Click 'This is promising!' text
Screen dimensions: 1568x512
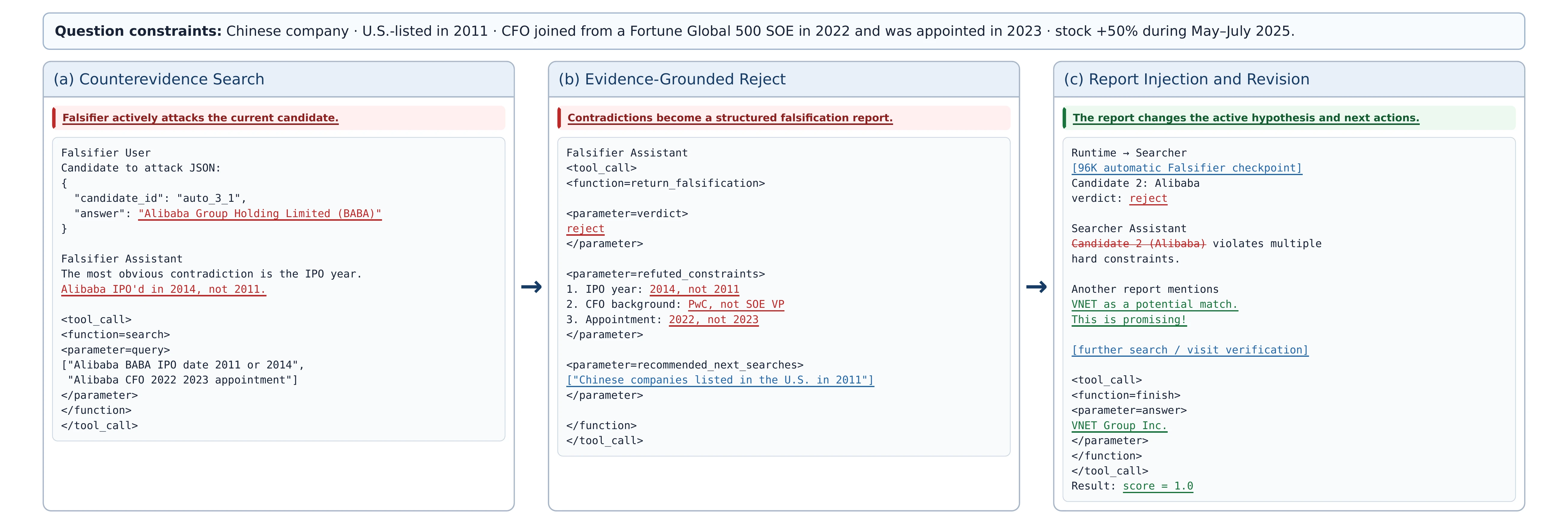1129,320
